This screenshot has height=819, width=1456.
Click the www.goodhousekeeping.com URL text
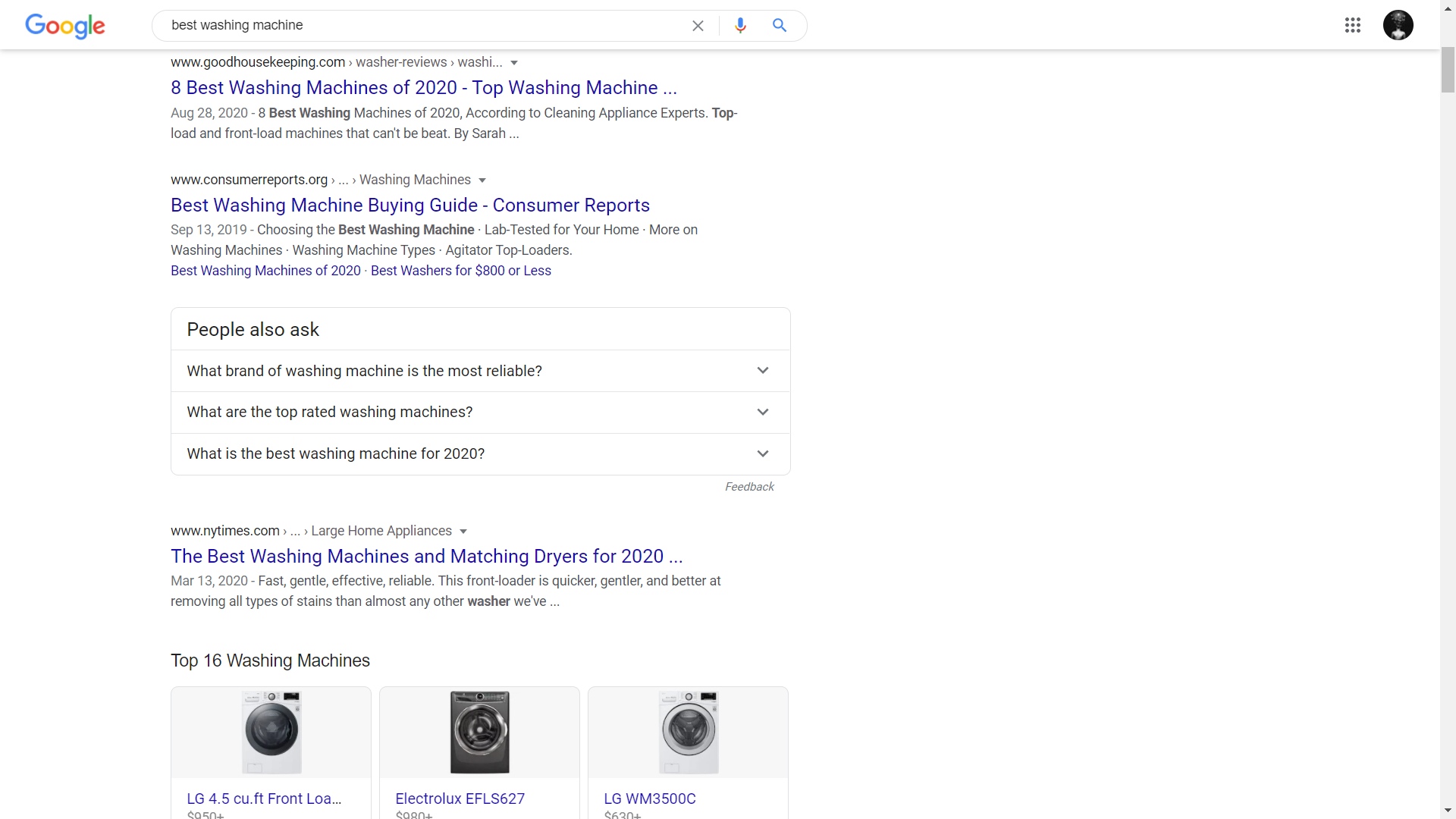258,62
